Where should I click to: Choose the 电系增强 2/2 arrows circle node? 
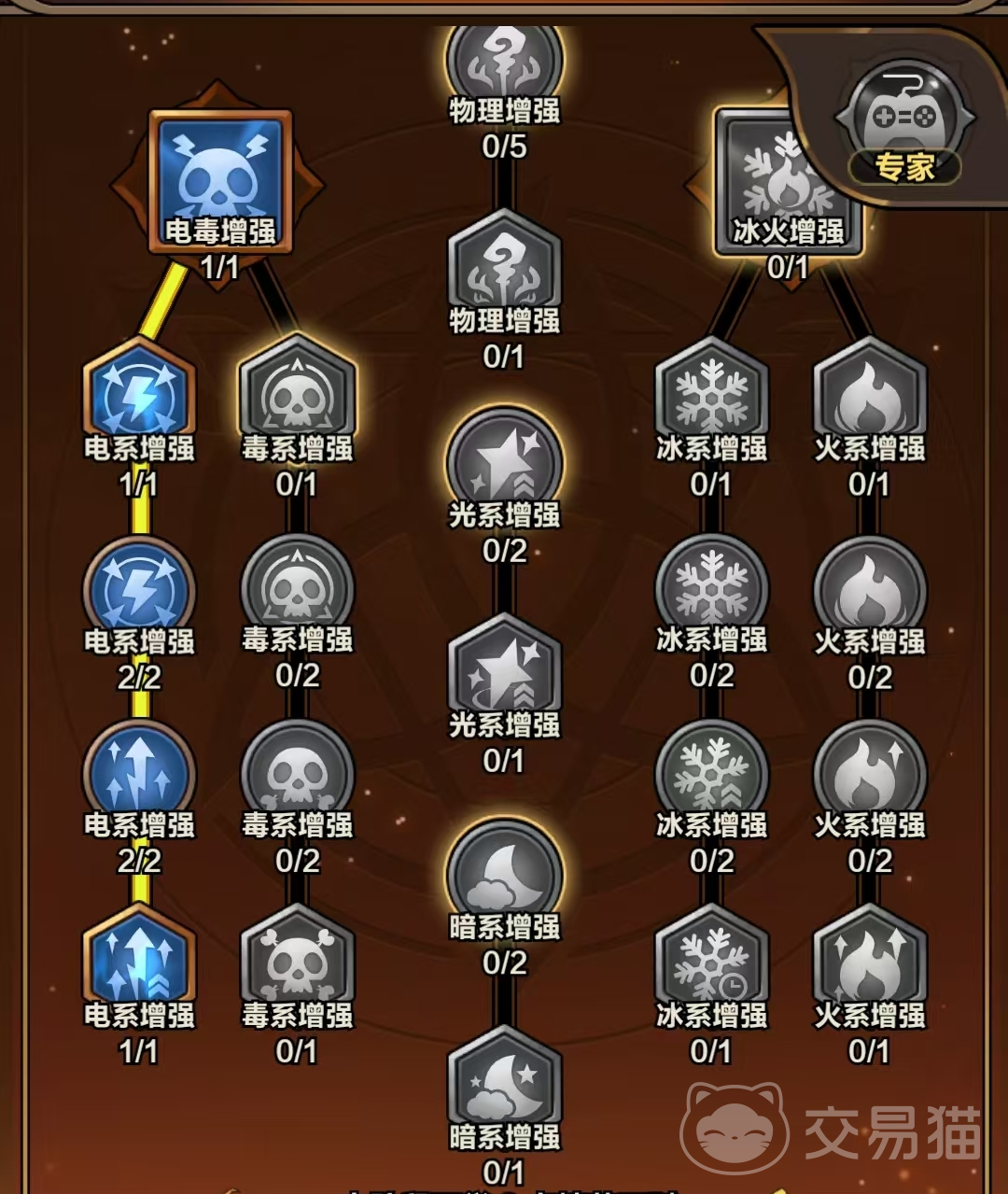coord(139,775)
